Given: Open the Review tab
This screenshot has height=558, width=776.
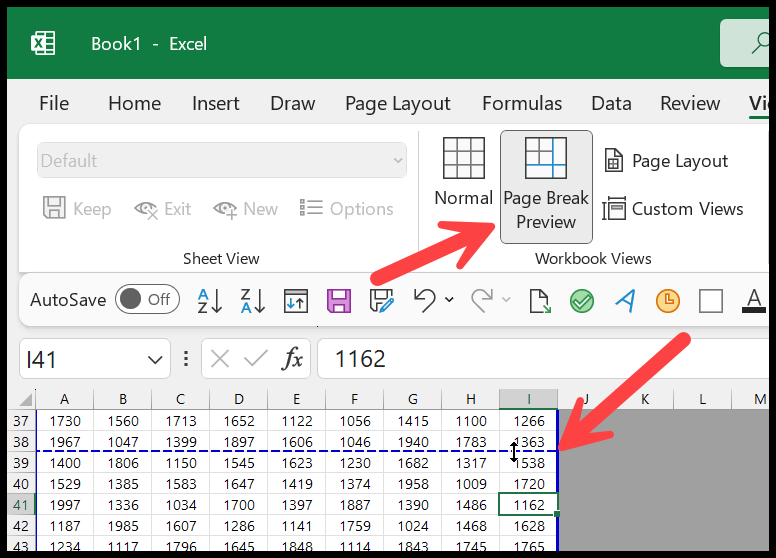Looking at the screenshot, I should [690, 103].
